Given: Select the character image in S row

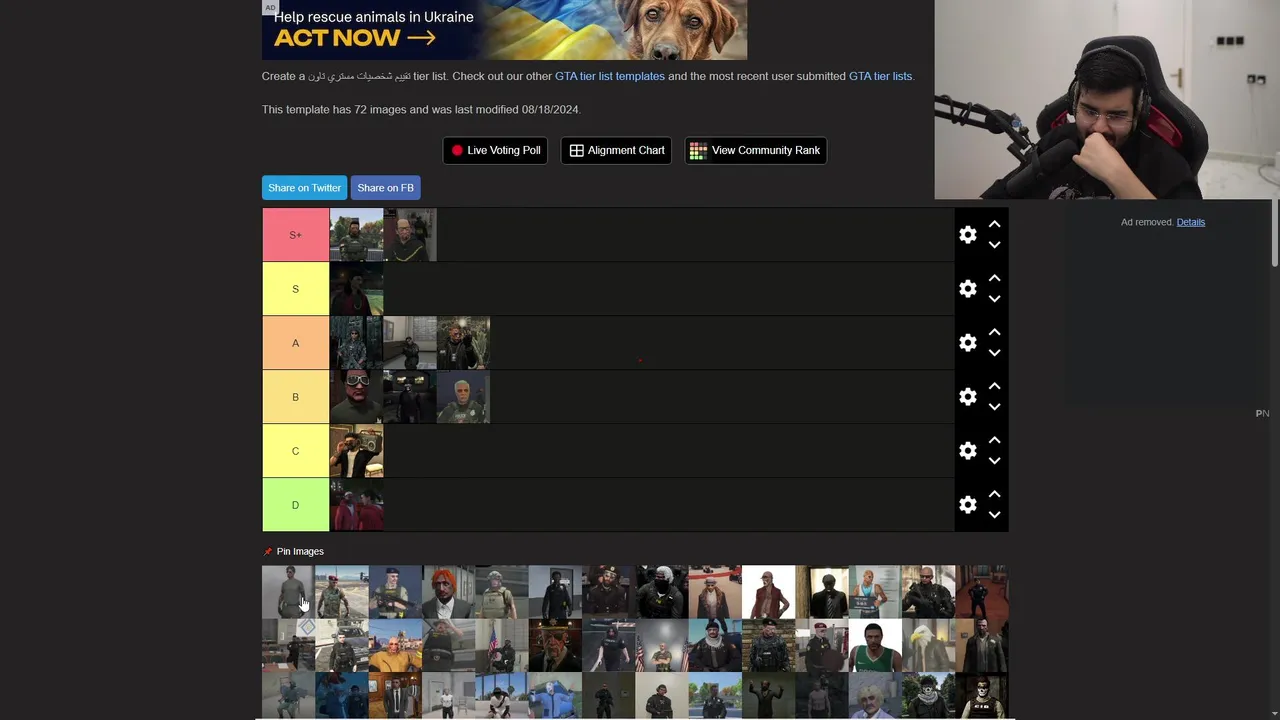Looking at the screenshot, I should point(356,289).
